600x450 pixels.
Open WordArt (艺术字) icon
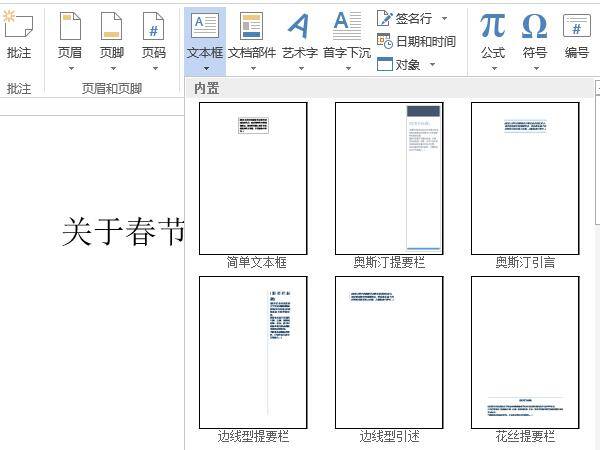[299, 26]
